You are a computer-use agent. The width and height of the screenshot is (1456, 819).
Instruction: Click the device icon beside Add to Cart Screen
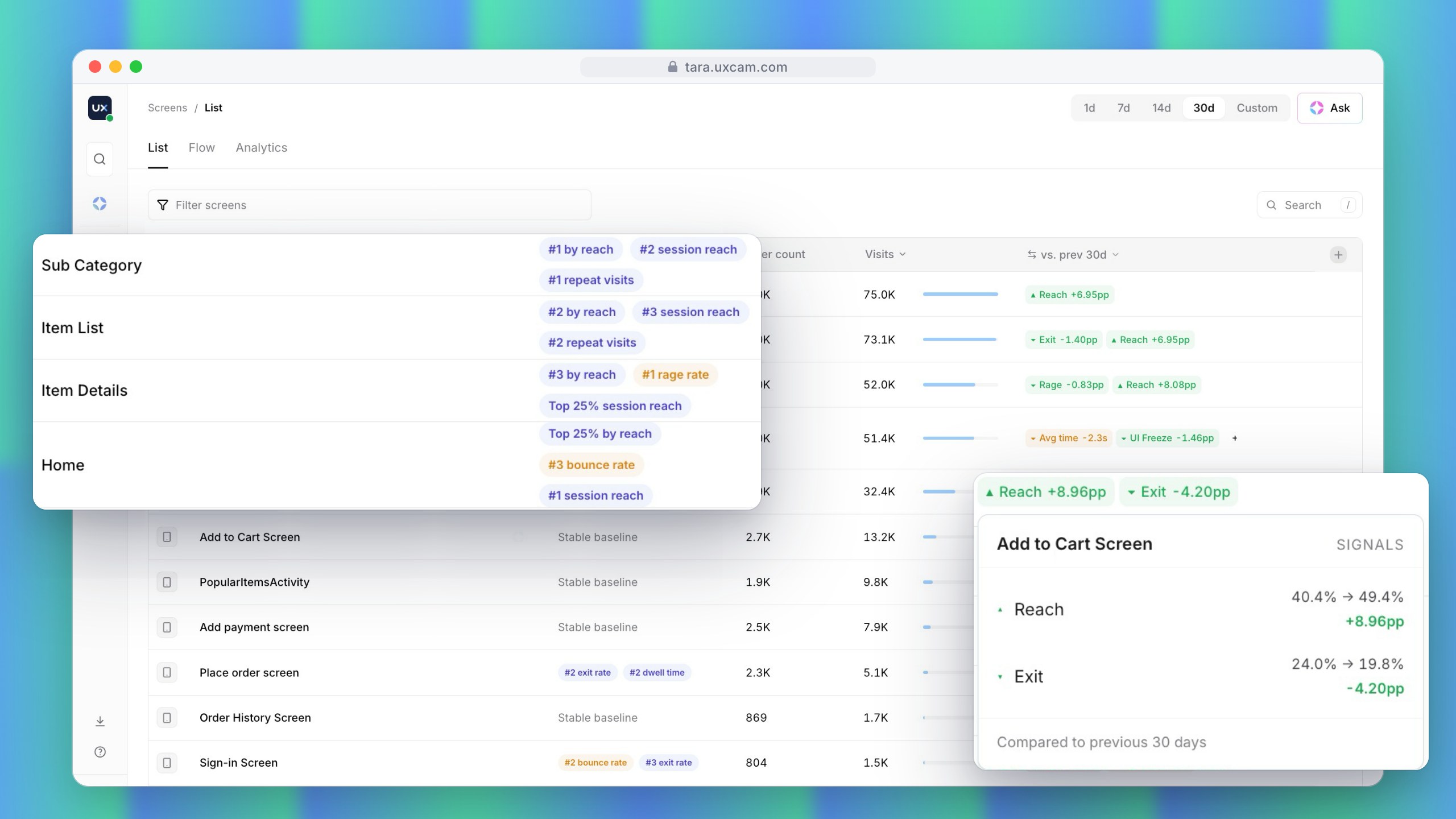coord(167,537)
